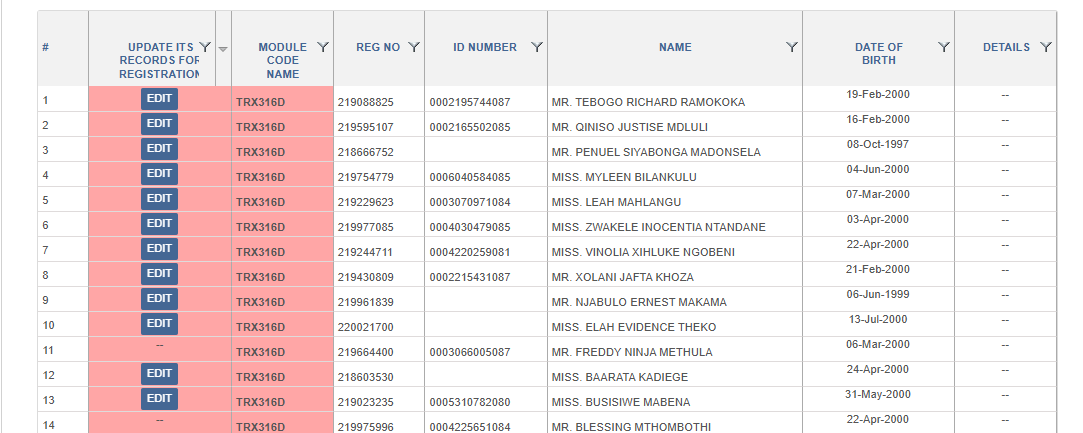Open filter icon on Date of Birth column

[x=943, y=47]
